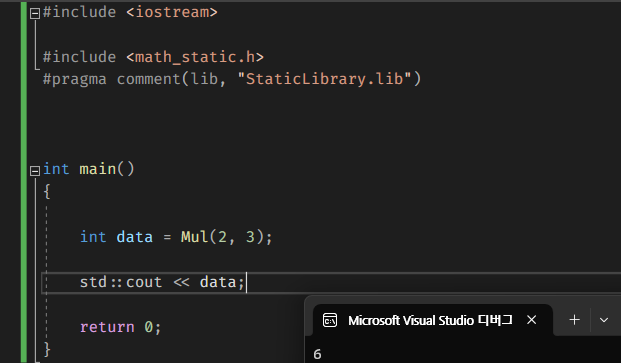Click the data identifier after the << operator
The image size is (621, 363).
[218, 282]
